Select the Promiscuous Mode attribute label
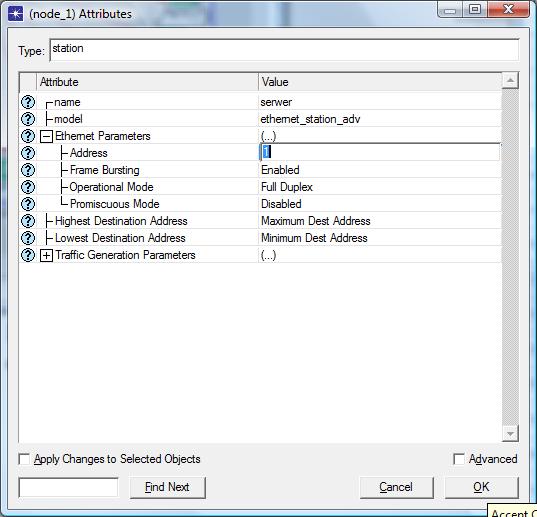The image size is (537, 517). pyautogui.click(x=114, y=204)
